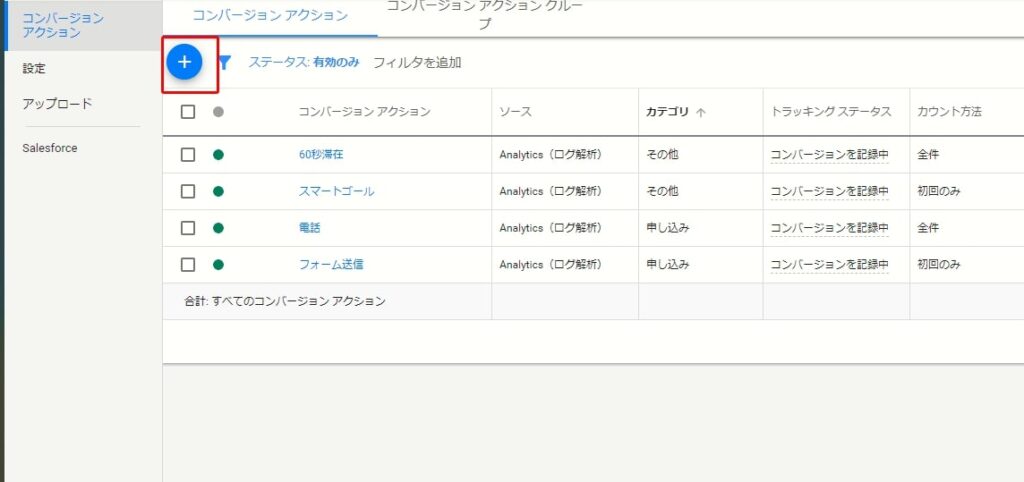The width and height of the screenshot is (1024, 482).
Task: Open the 60秒滞在 conversion action link
Action: point(321,155)
